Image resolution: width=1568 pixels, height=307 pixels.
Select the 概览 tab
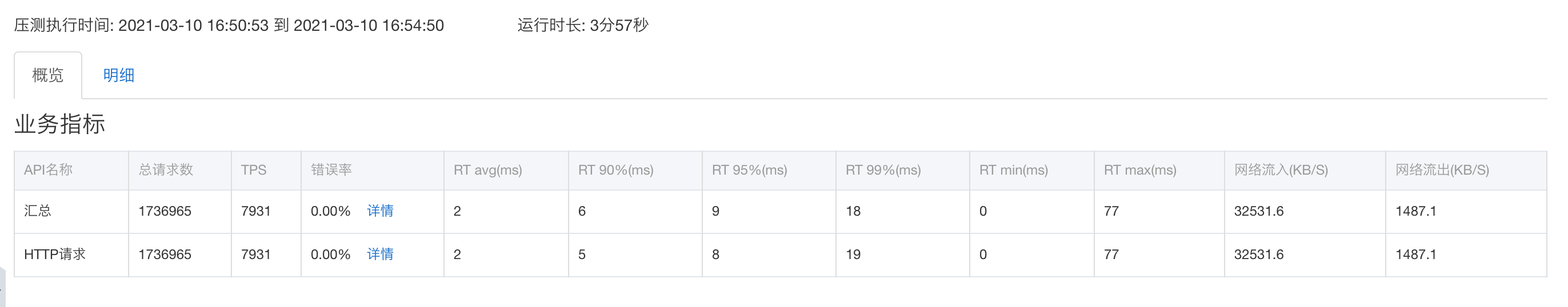click(48, 75)
